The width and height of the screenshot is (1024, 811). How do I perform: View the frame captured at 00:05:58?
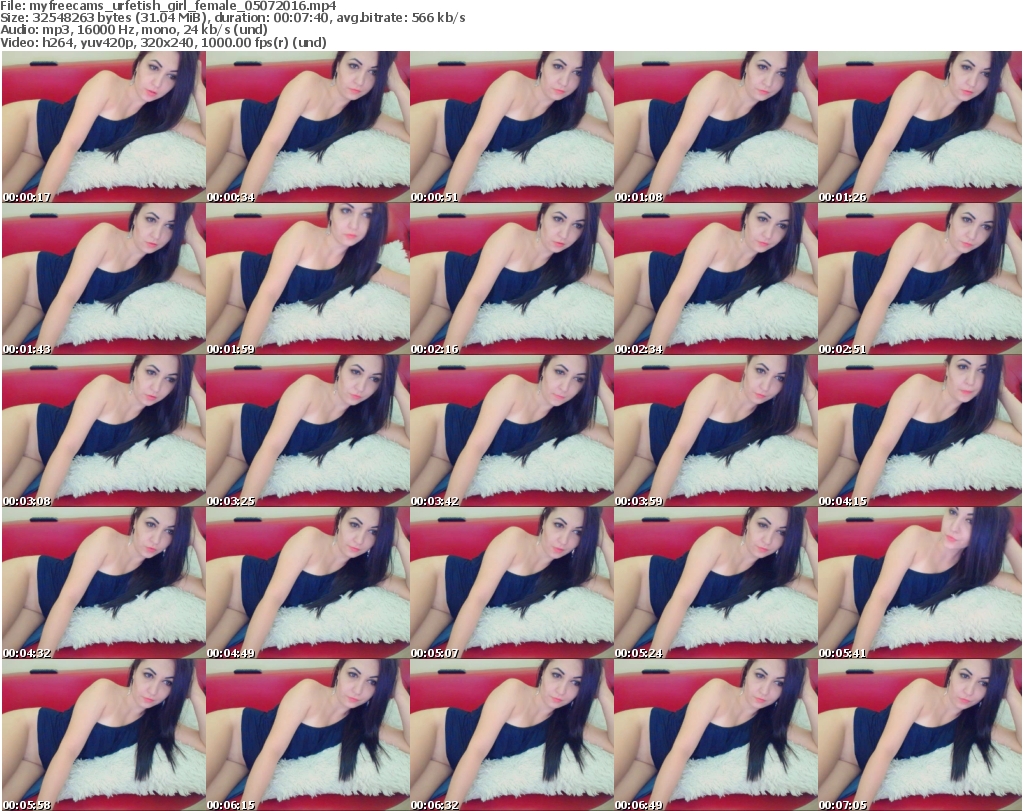click(x=104, y=735)
